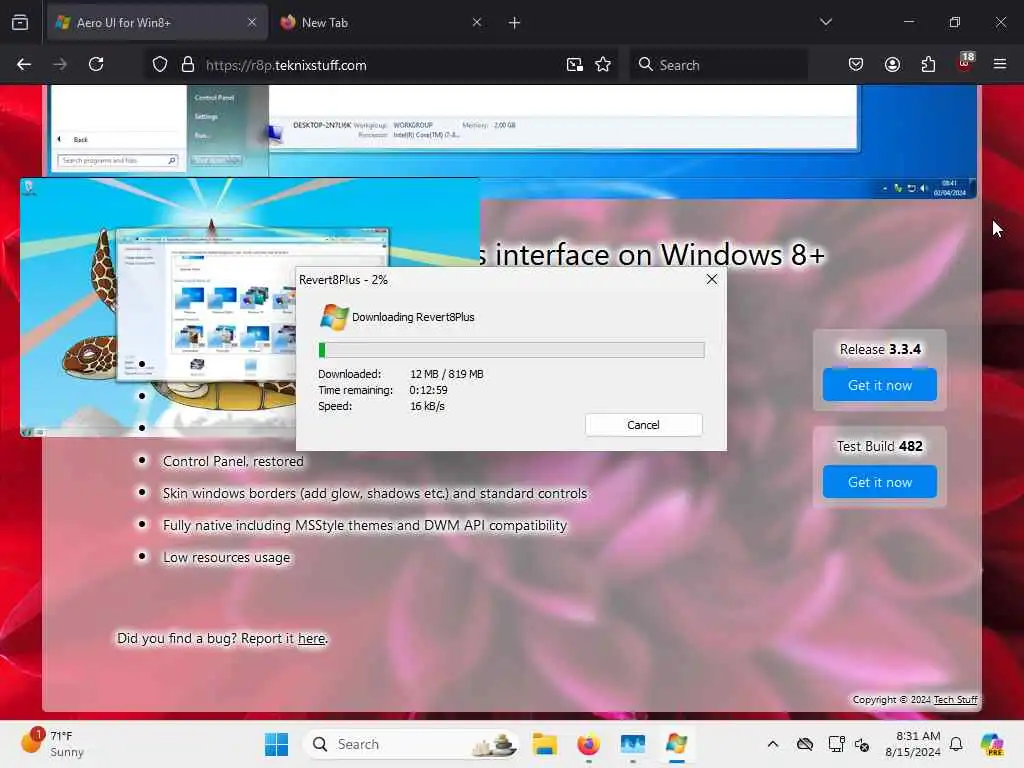Open the Extensions puzzle icon
The image size is (1024, 768).
tap(929, 64)
